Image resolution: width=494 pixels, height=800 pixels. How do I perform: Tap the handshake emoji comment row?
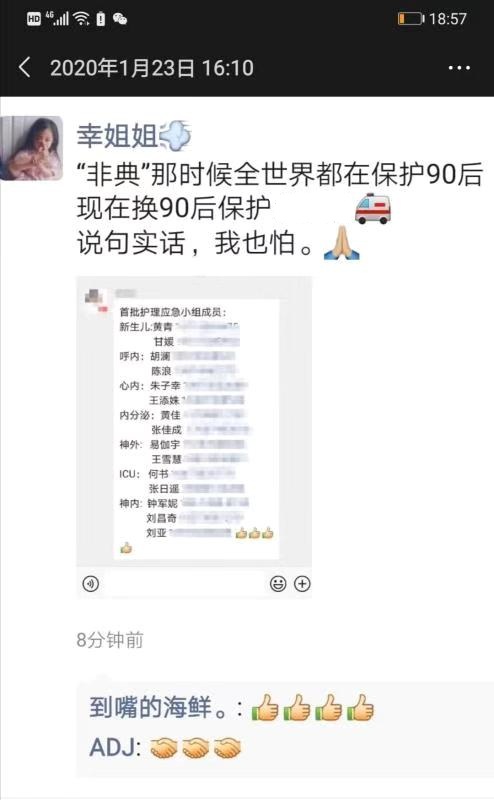tap(285, 748)
